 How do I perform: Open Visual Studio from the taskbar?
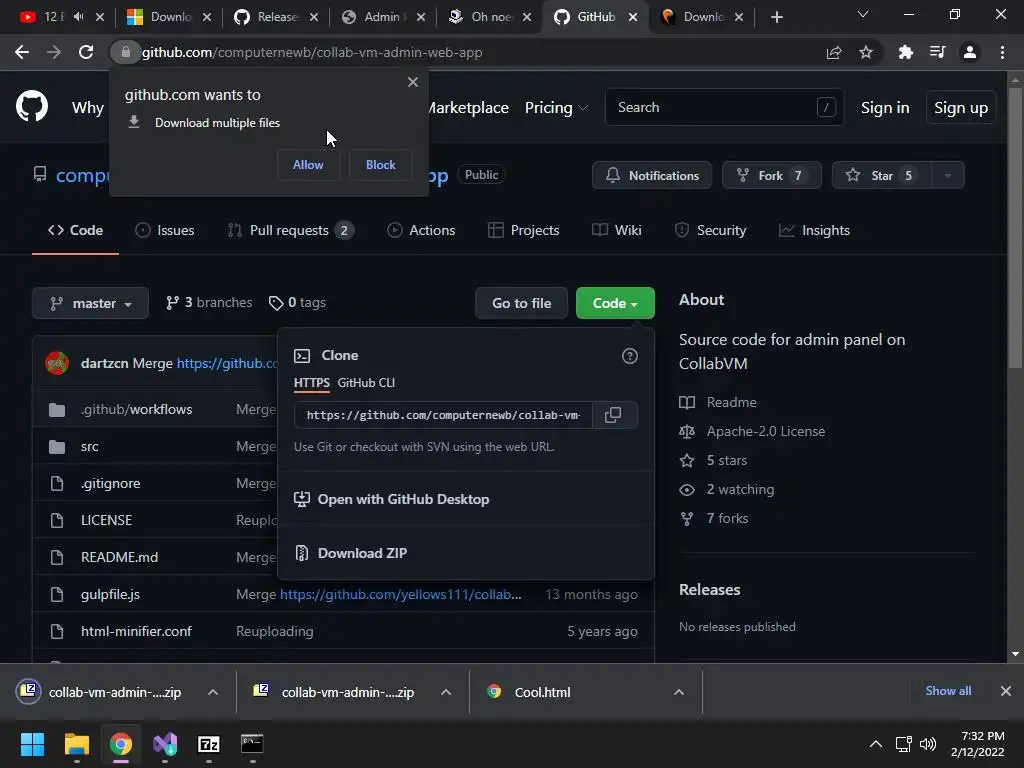[x=165, y=743]
